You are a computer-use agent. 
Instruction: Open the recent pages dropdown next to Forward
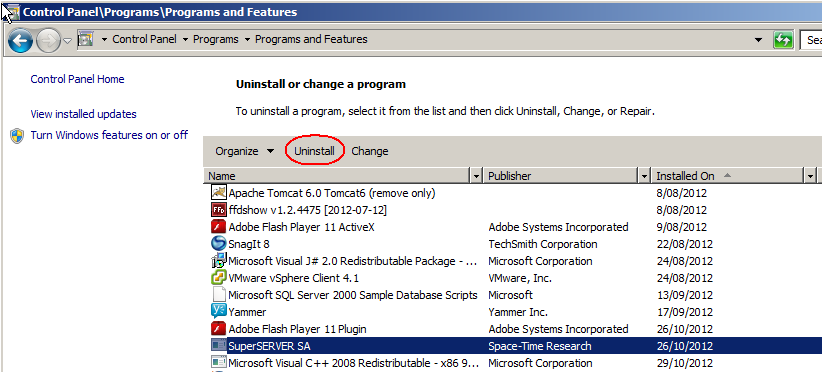coord(68,40)
